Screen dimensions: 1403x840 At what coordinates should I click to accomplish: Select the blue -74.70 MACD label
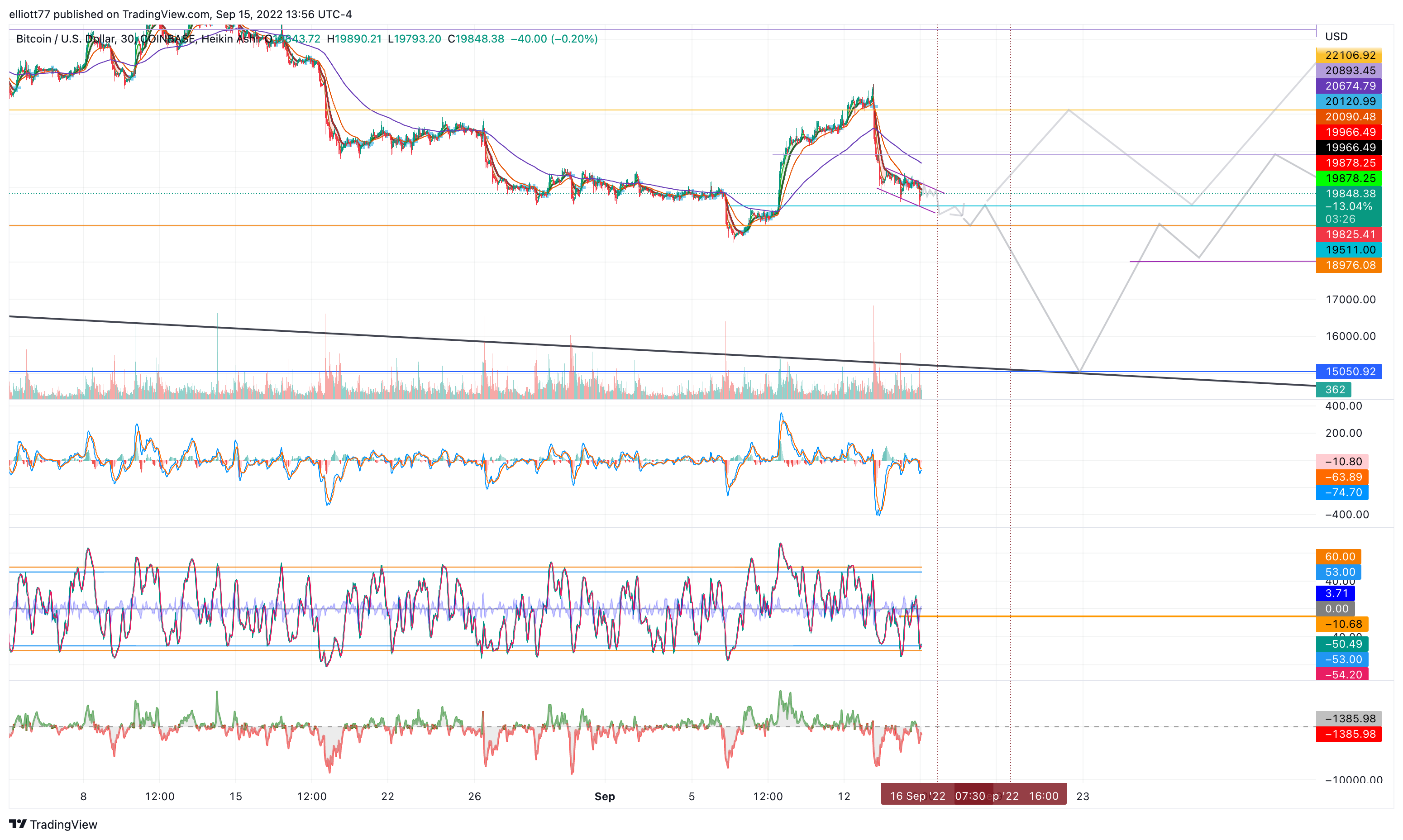(x=1342, y=492)
